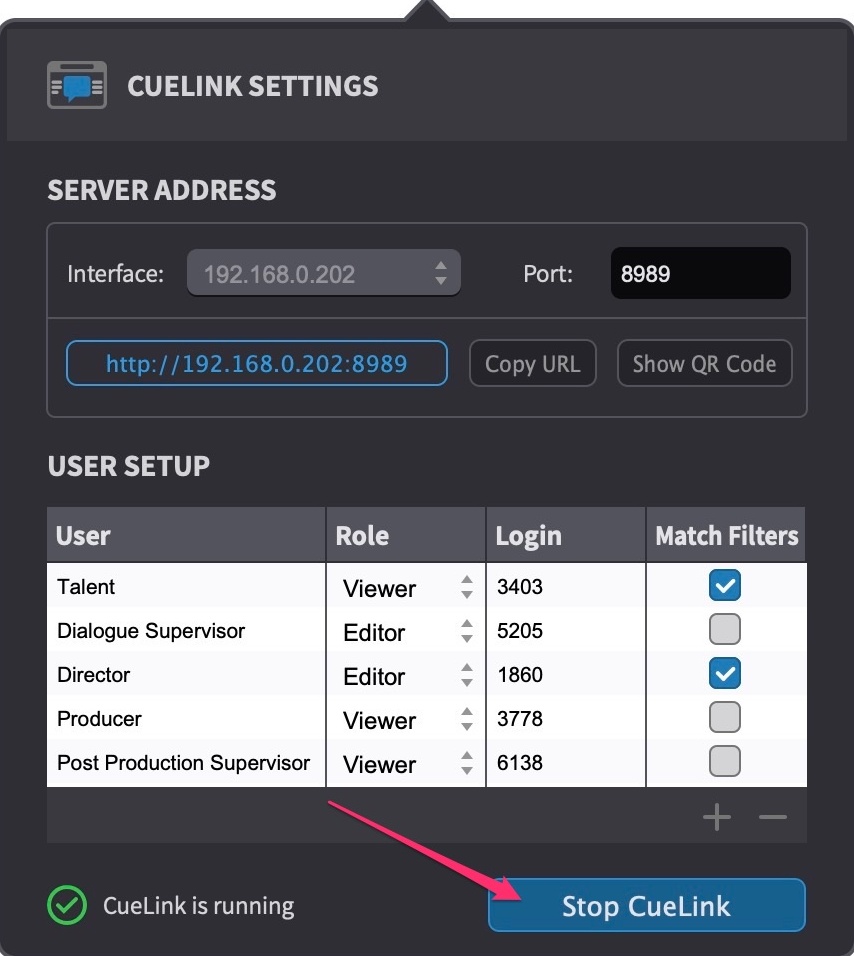Uncheck Match Filters for Director
Viewport: 854px width, 956px height.
coord(725,673)
